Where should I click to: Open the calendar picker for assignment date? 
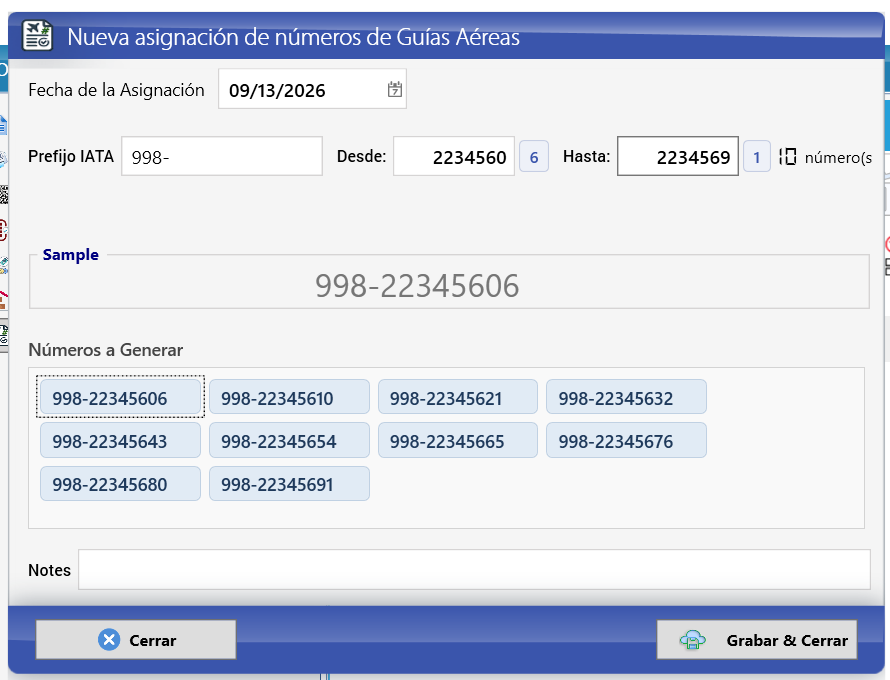pos(394,90)
